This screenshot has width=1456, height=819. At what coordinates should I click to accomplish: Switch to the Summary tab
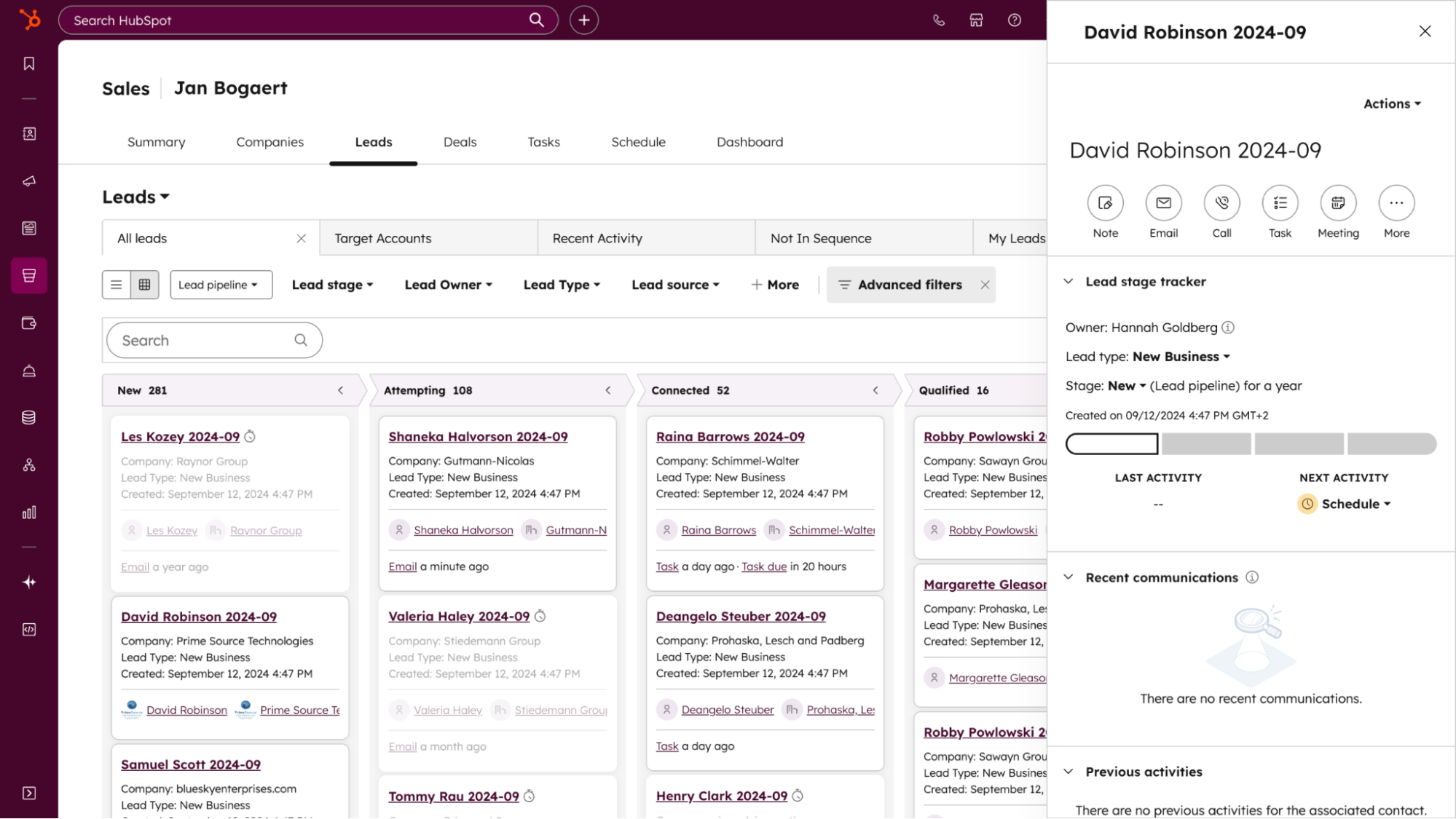157,142
